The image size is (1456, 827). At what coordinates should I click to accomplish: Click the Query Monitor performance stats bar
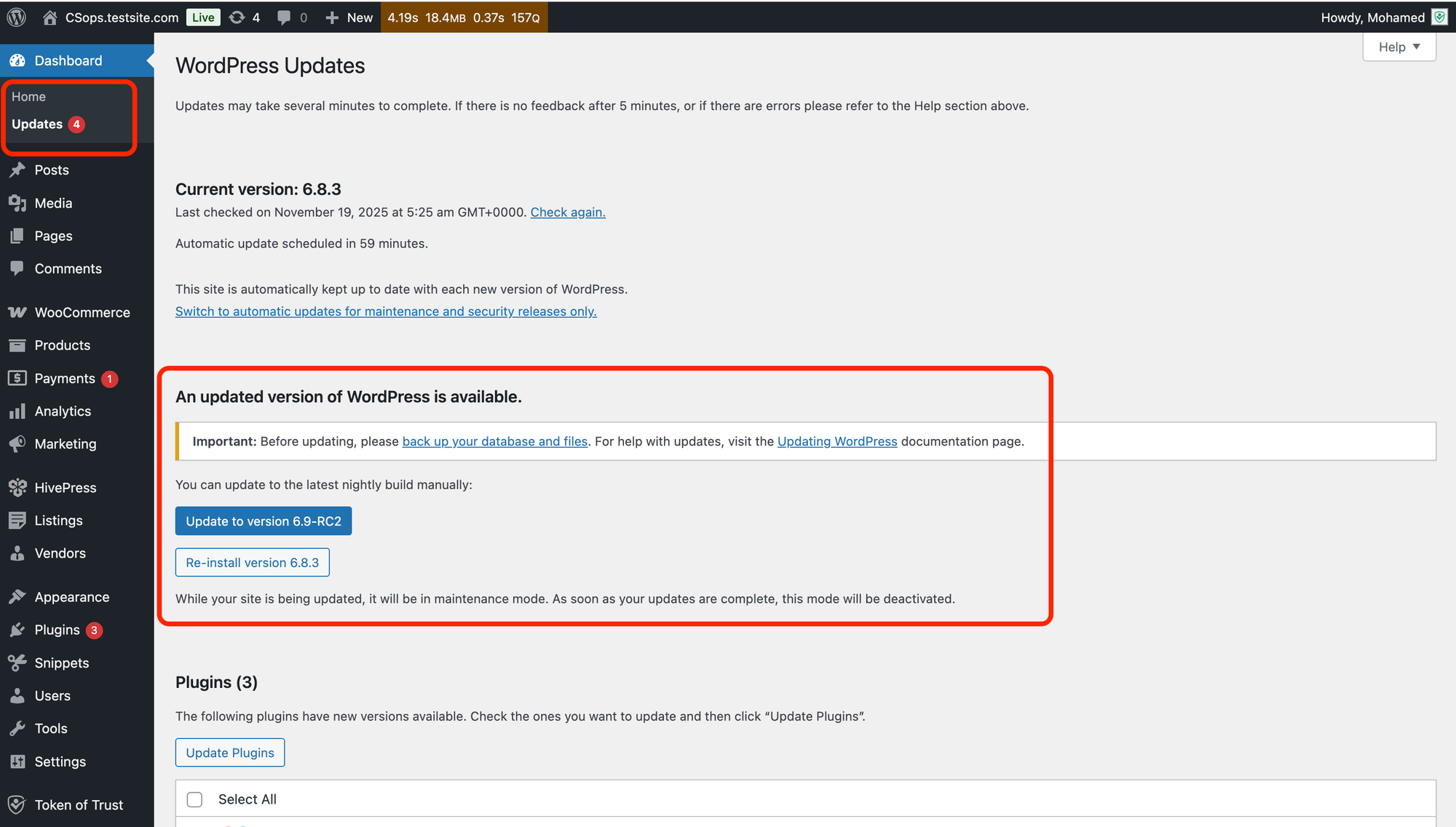coord(464,17)
